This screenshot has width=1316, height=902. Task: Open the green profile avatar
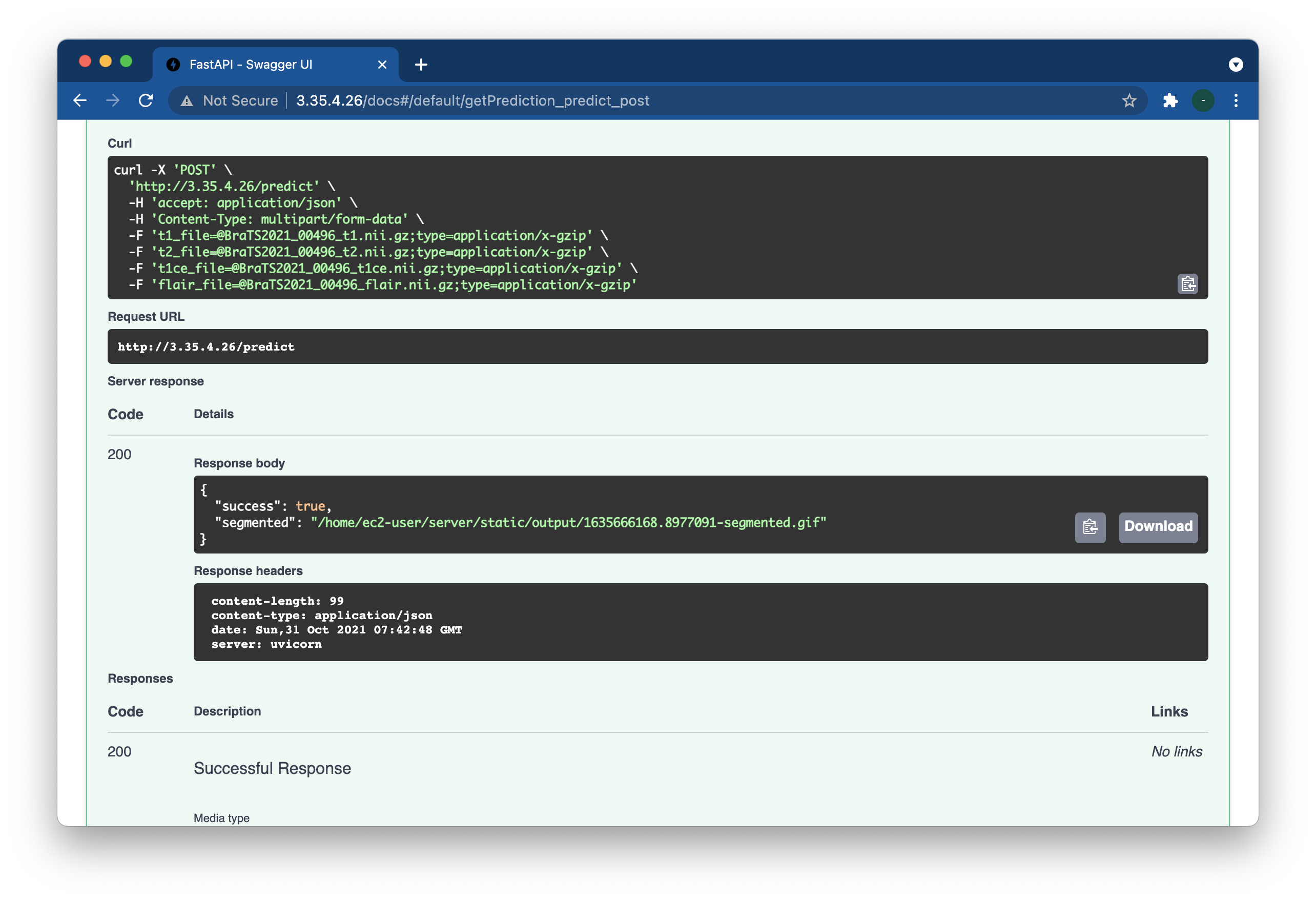pos(1203,101)
